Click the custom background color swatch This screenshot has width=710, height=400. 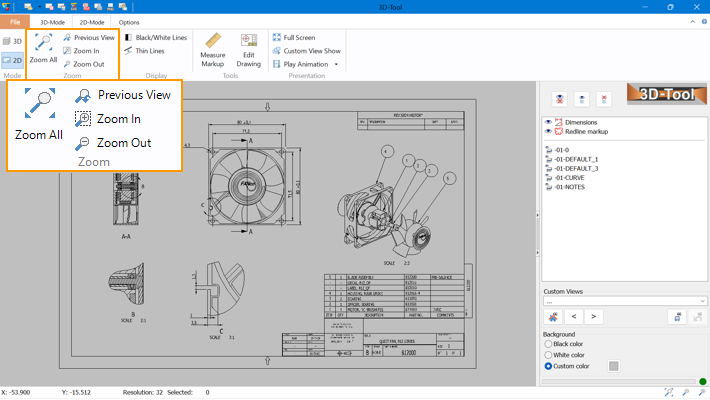pos(614,366)
